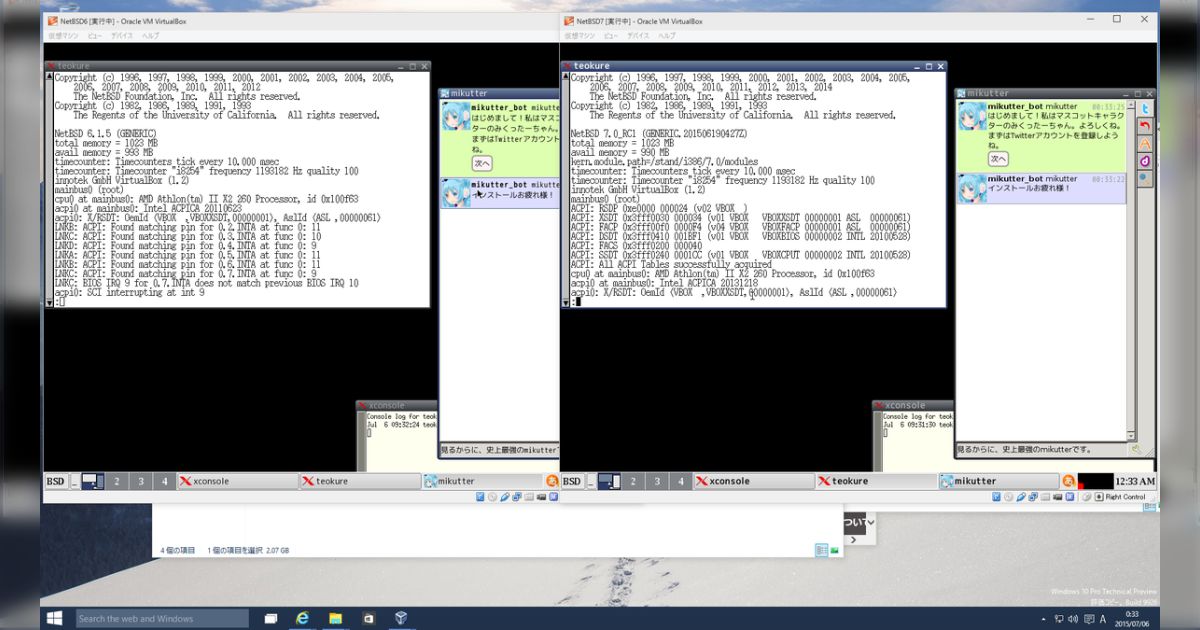Click mikutter_bot avatar in NetBSD6 first post
This screenshot has height=630, width=1200.
point(456,117)
